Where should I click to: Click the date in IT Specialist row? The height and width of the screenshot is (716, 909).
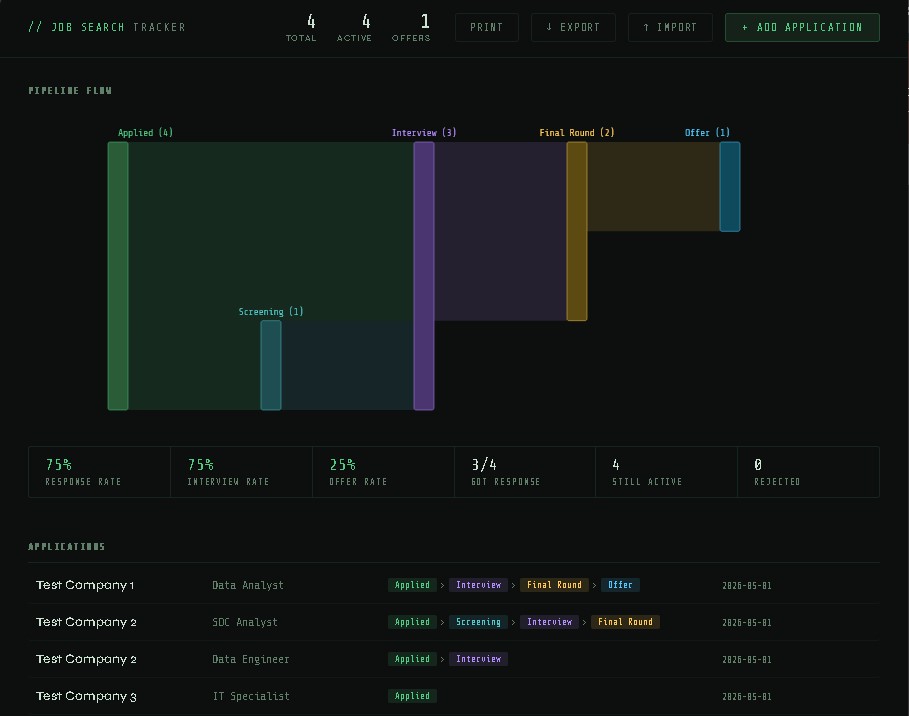[x=747, y=697]
